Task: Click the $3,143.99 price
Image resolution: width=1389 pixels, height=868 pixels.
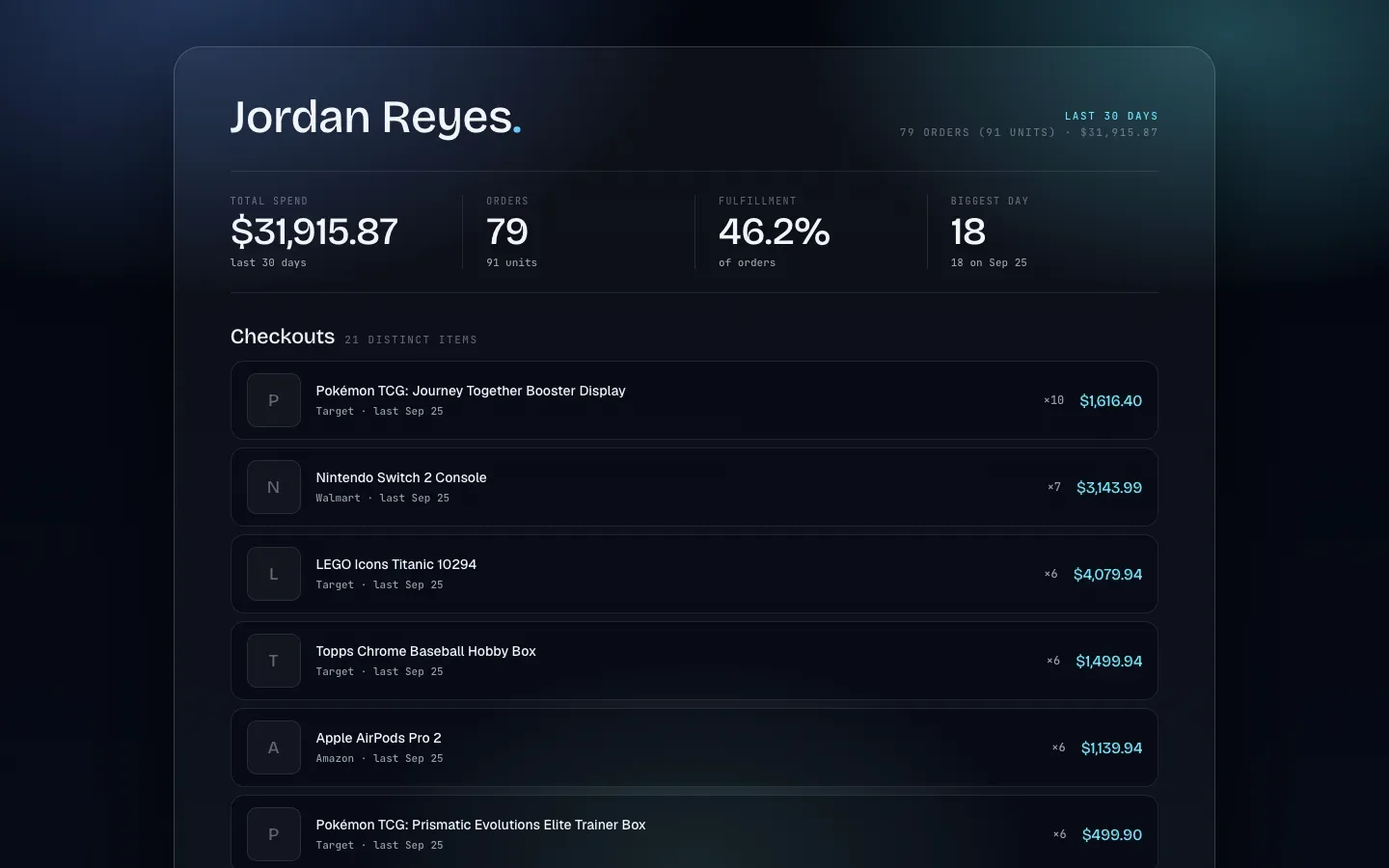Action: (x=1109, y=487)
